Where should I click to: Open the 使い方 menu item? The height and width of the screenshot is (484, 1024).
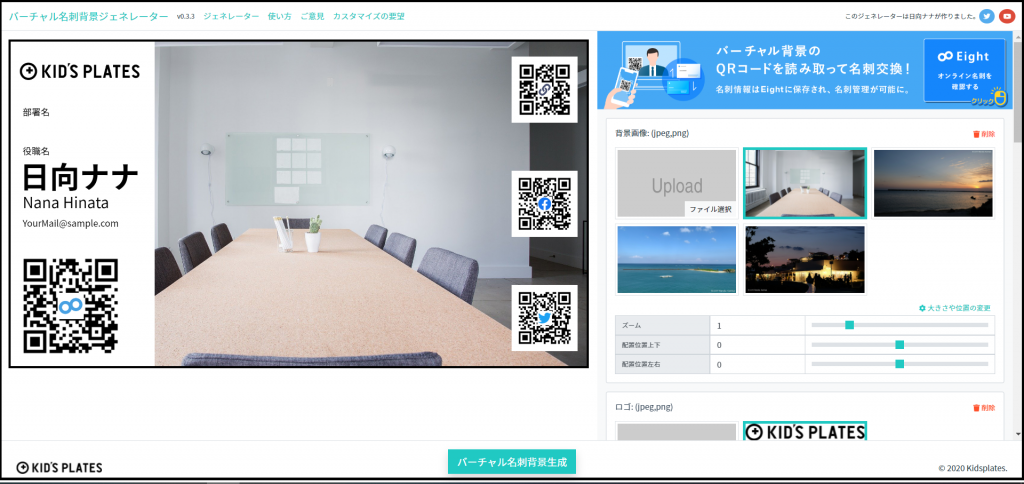pyautogui.click(x=280, y=16)
